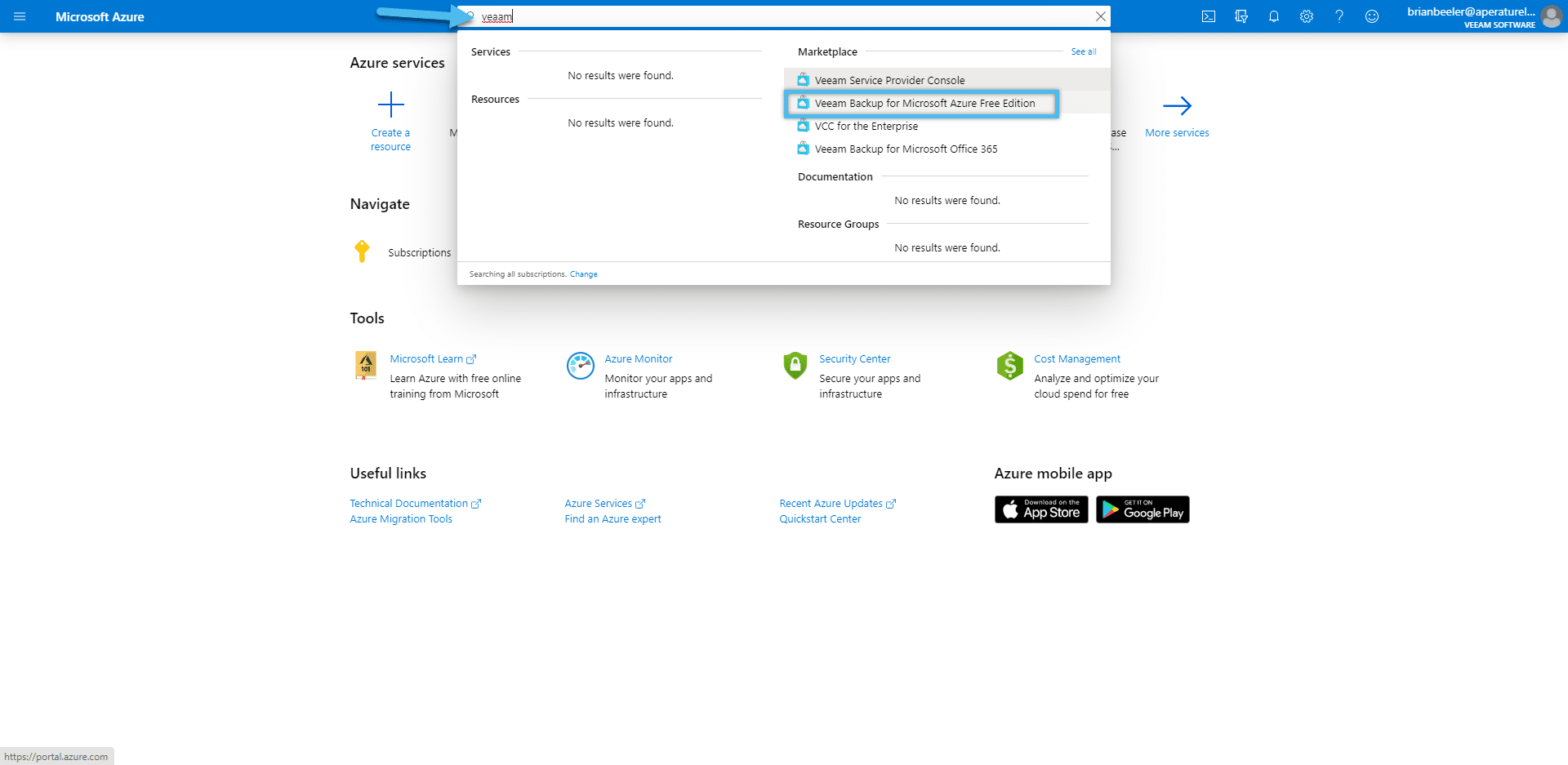This screenshot has height=765, width=1568.
Task: Show notifications bell panel
Action: [x=1274, y=16]
